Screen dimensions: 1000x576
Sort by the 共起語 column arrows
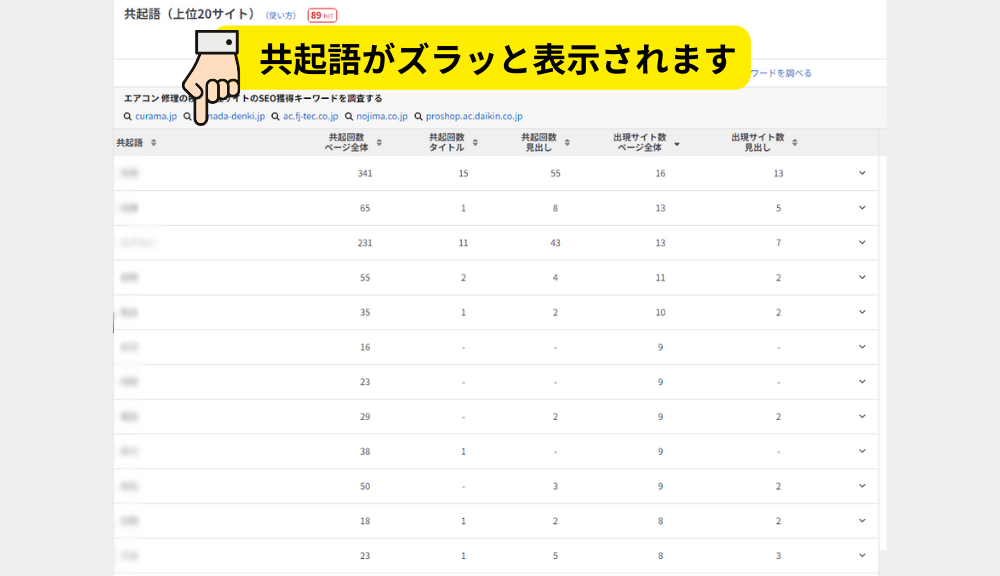click(154, 143)
